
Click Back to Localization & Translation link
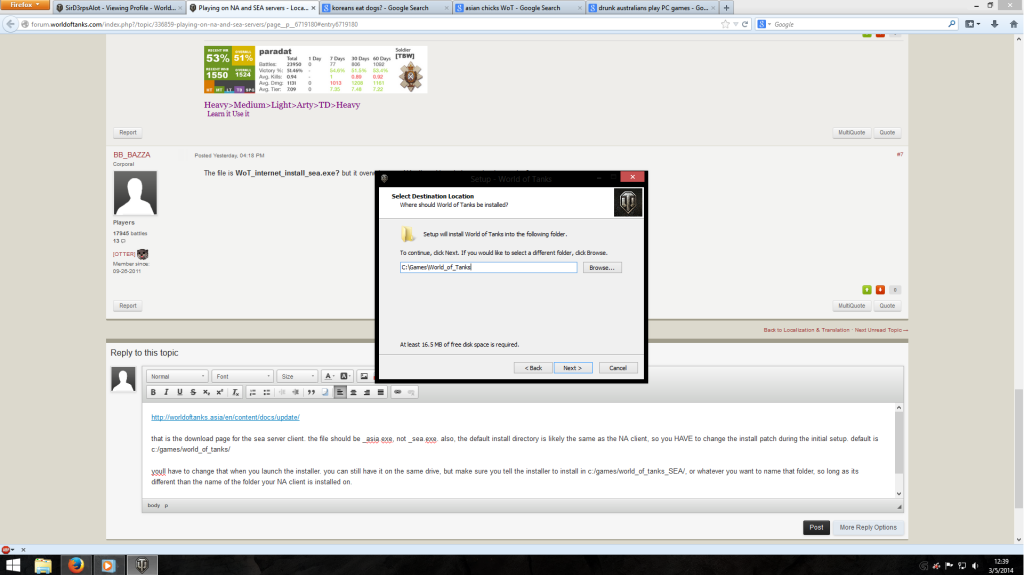pyautogui.click(x=807, y=330)
